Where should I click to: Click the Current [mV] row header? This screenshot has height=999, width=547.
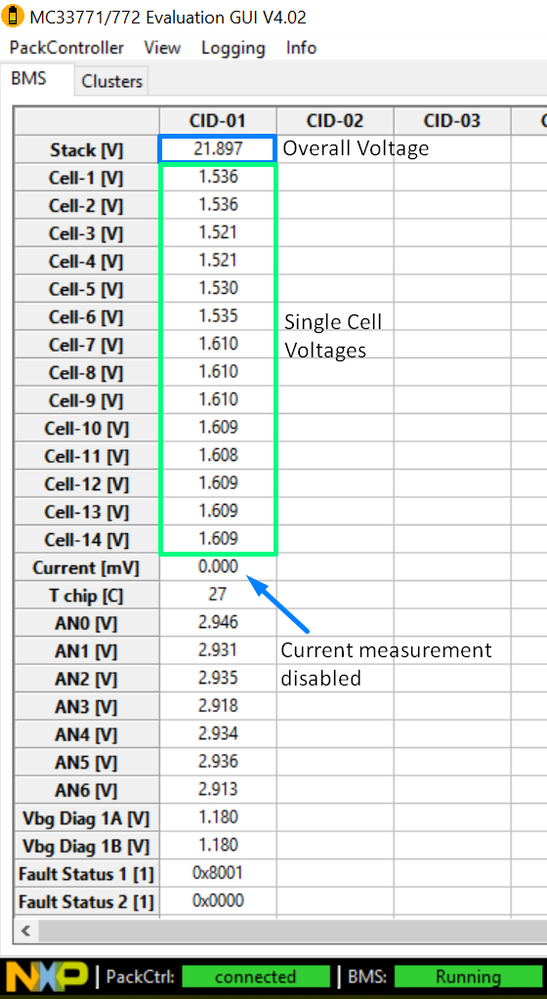[87, 568]
